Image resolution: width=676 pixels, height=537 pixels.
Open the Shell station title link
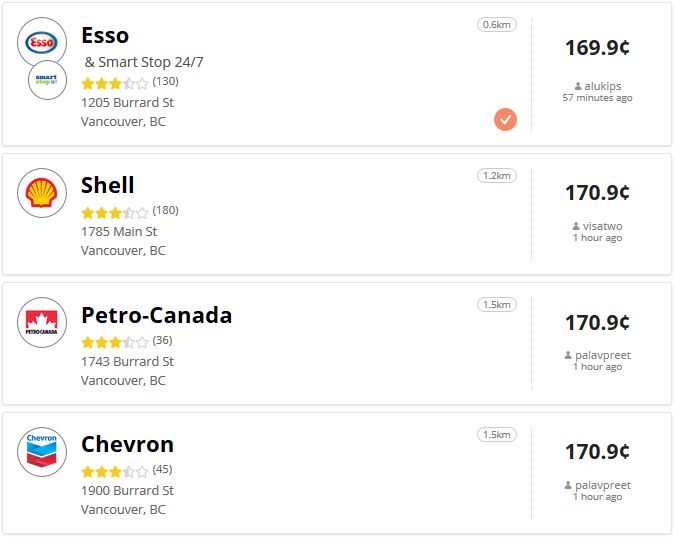(107, 185)
